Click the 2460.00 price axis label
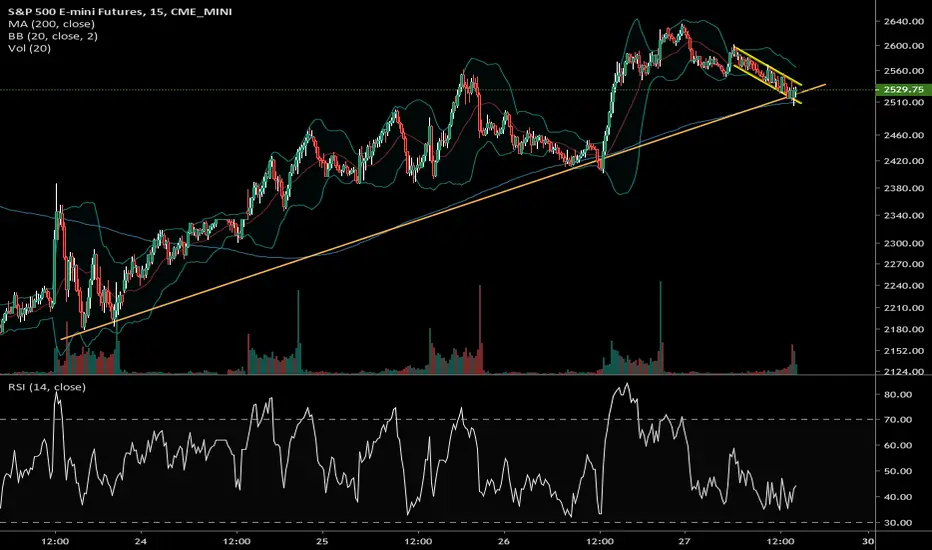932x550 pixels. tap(903, 135)
